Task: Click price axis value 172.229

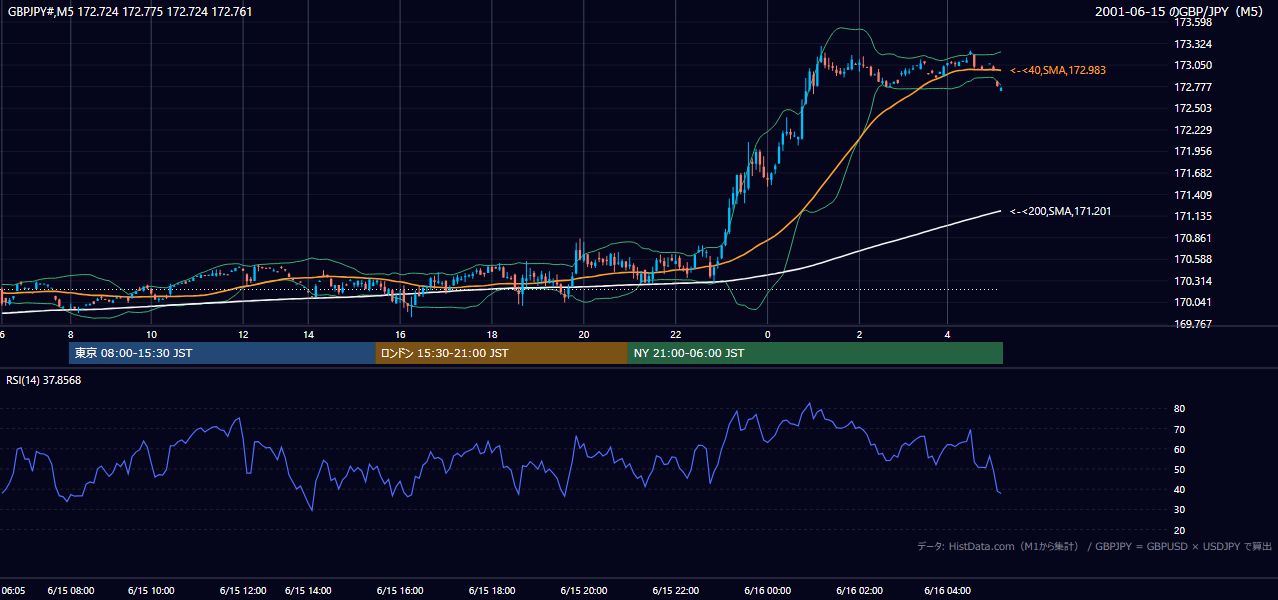Action: (x=1192, y=130)
